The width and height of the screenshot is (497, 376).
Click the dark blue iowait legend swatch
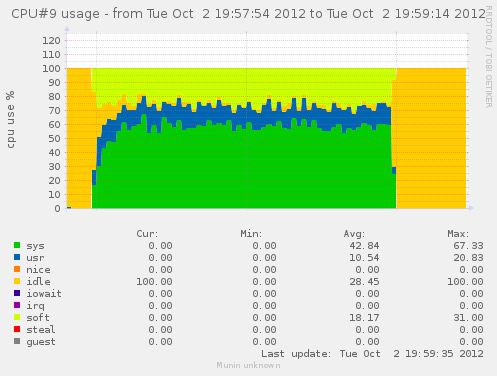[17, 293]
